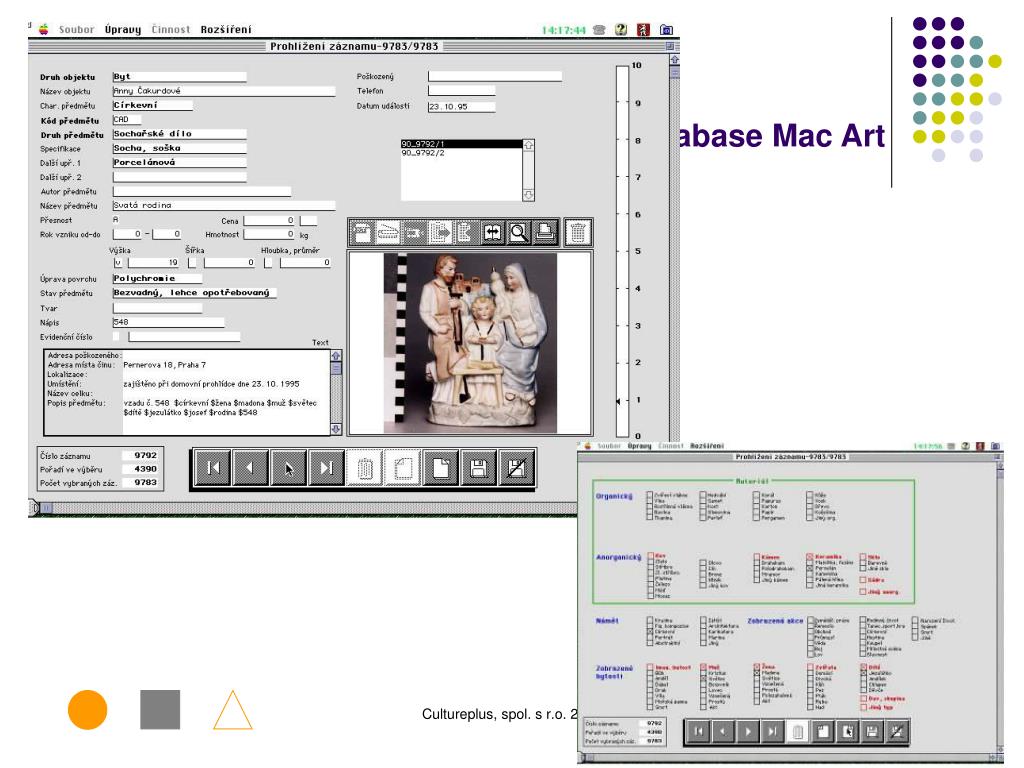Open Činnost menu in the large window

point(170,29)
